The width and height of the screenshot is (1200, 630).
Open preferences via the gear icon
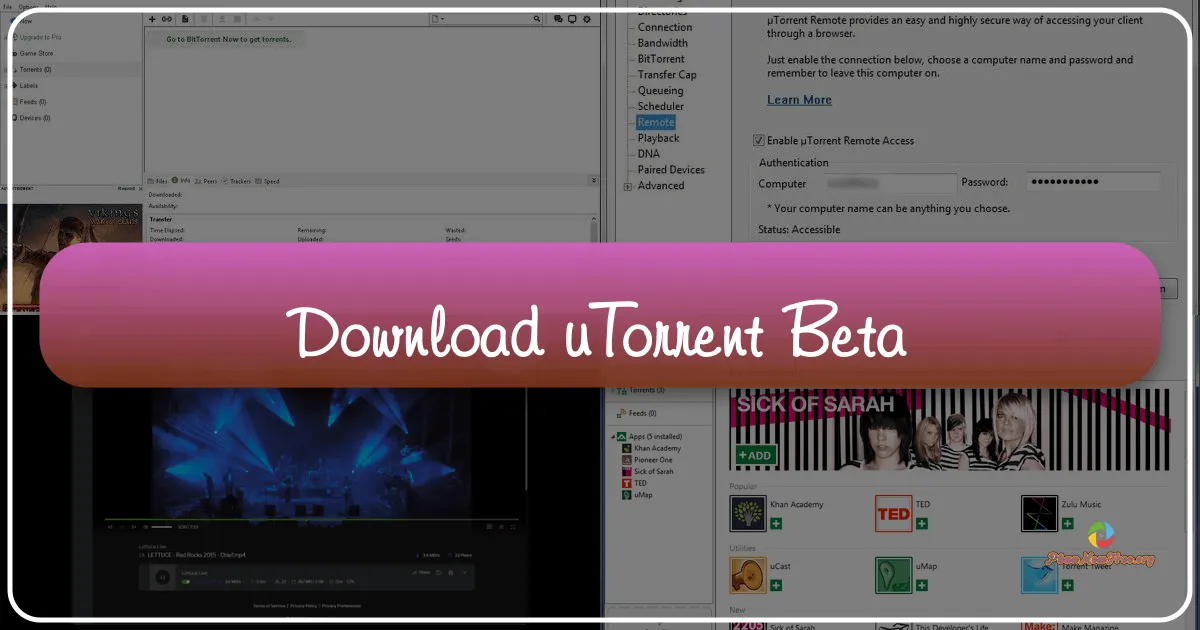coord(587,18)
